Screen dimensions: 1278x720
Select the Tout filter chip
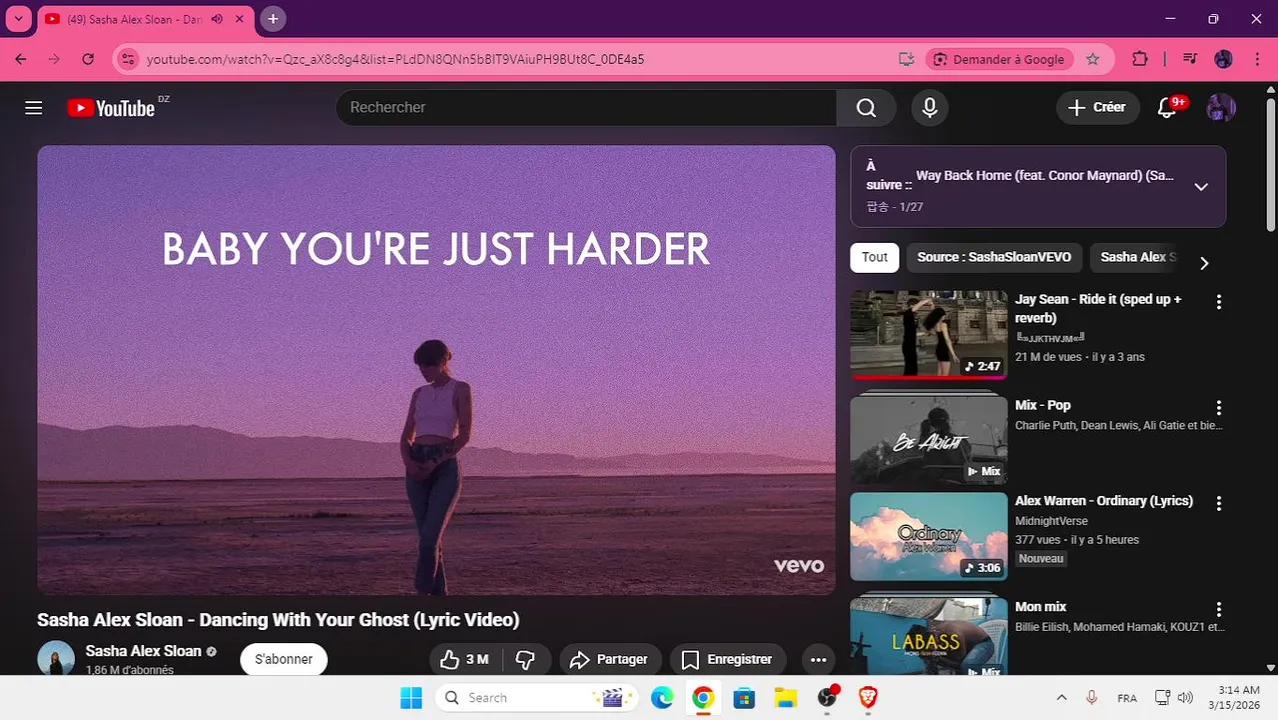pyautogui.click(x=875, y=257)
